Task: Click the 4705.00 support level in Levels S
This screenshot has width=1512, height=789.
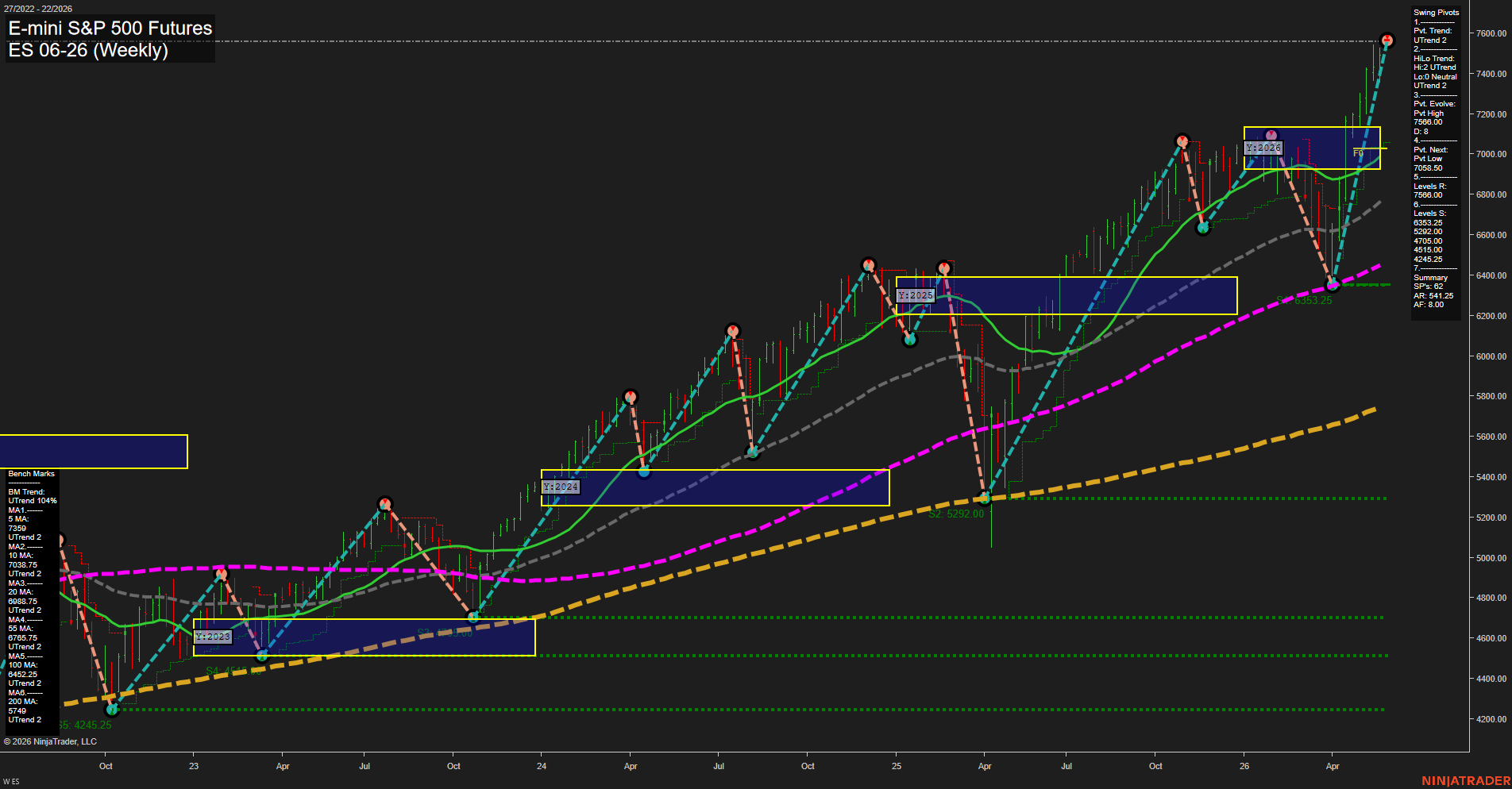Action: click(1428, 241)
